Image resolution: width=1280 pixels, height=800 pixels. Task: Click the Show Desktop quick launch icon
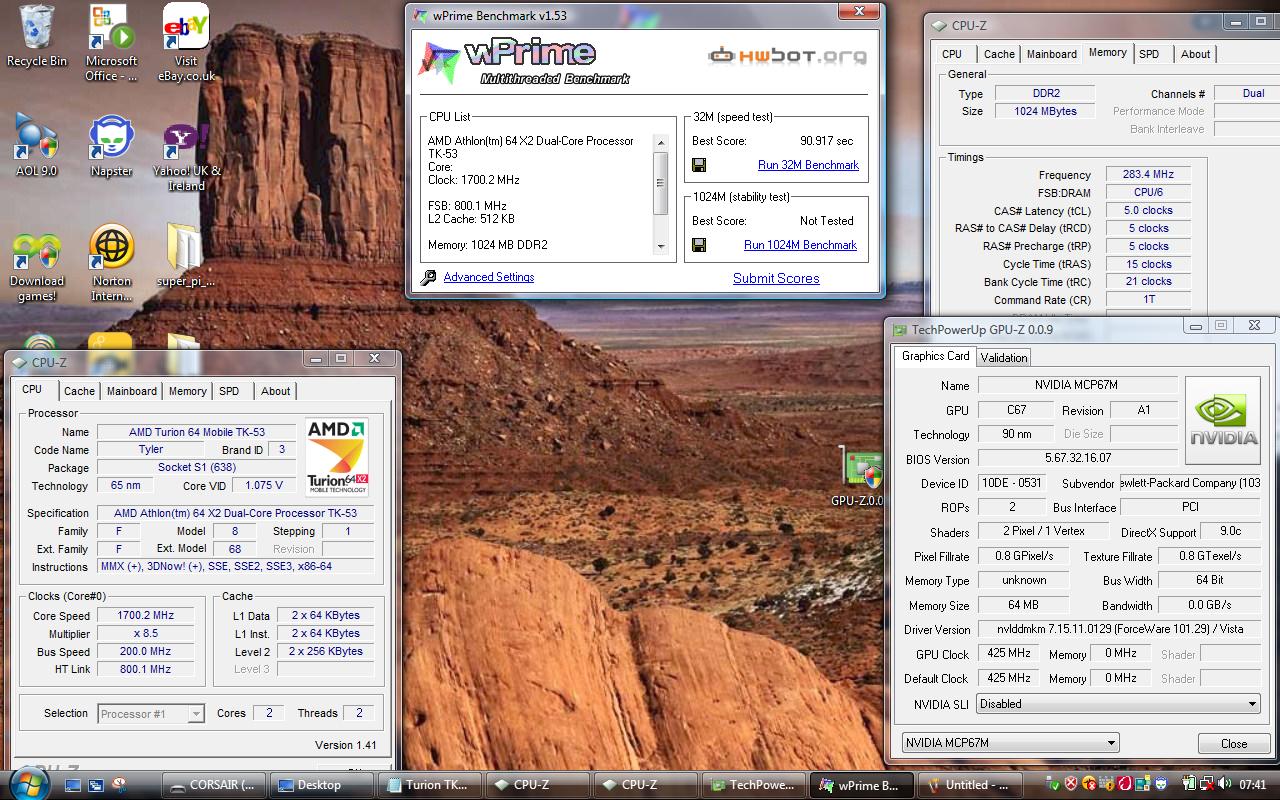(x=73, y=785)
